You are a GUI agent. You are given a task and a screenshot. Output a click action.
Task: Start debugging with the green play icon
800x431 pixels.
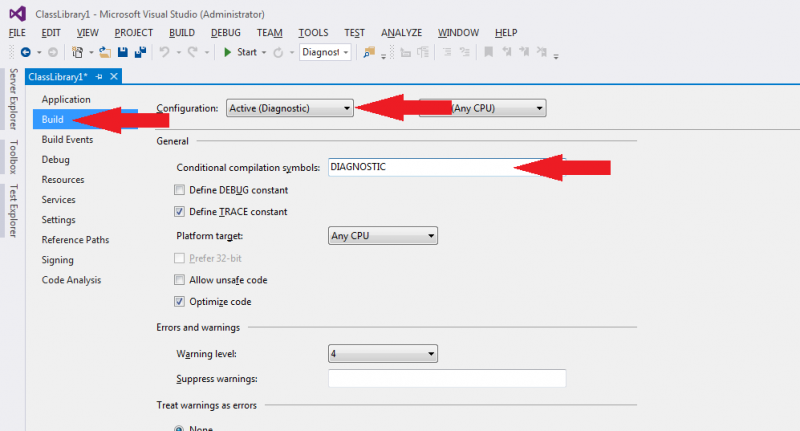tap(228, 52)
